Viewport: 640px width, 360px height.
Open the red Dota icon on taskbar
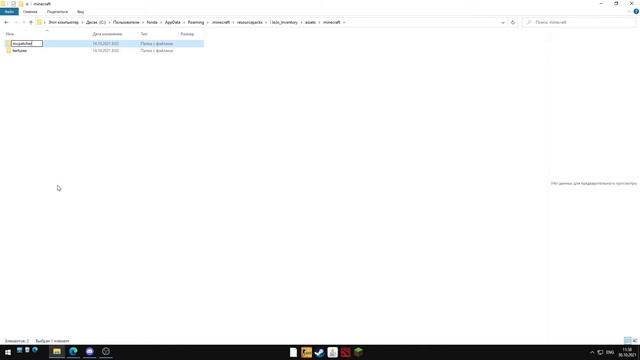pyautogui.click(x=346, y=352)
